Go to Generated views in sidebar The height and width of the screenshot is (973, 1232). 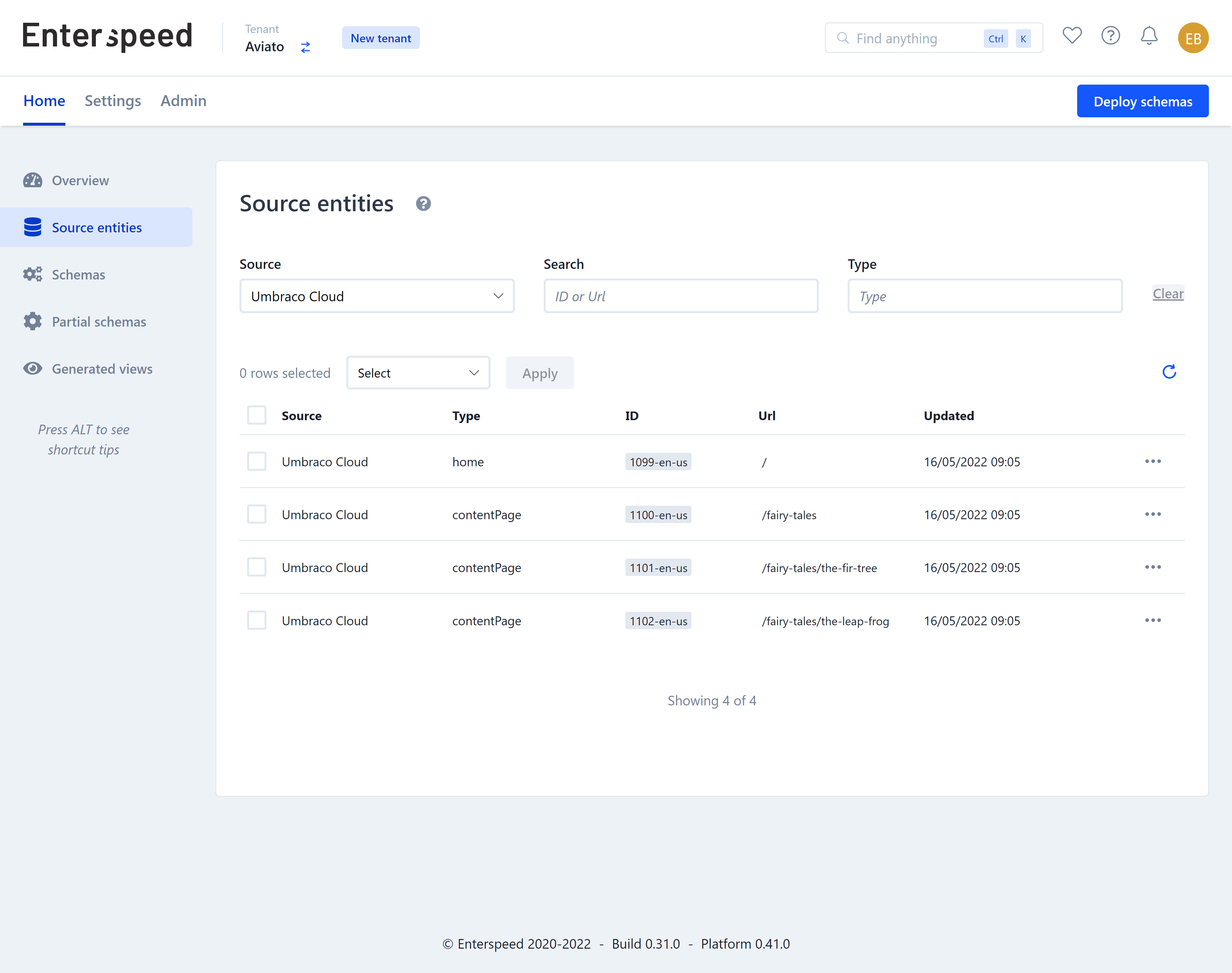[x=102, y=369]
